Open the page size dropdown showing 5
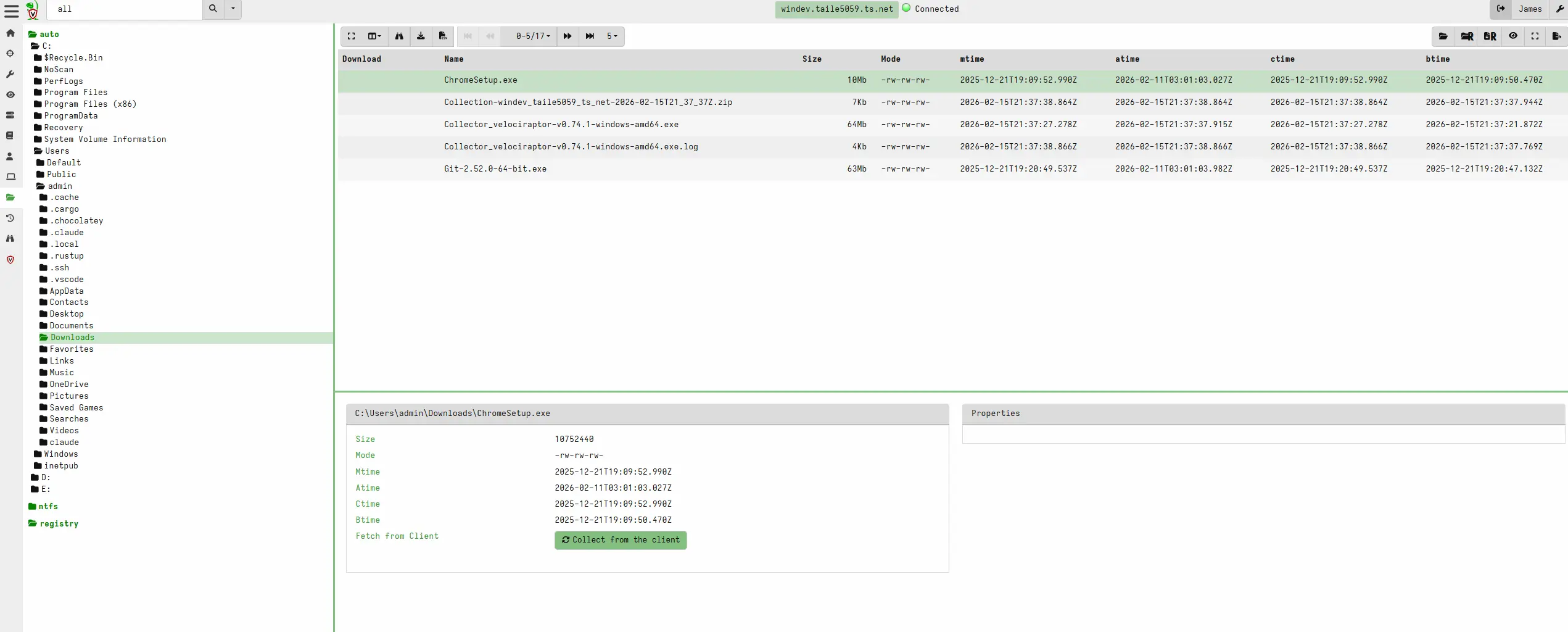The width and height of the screenshot is (1568, 632). pos(612,36)
